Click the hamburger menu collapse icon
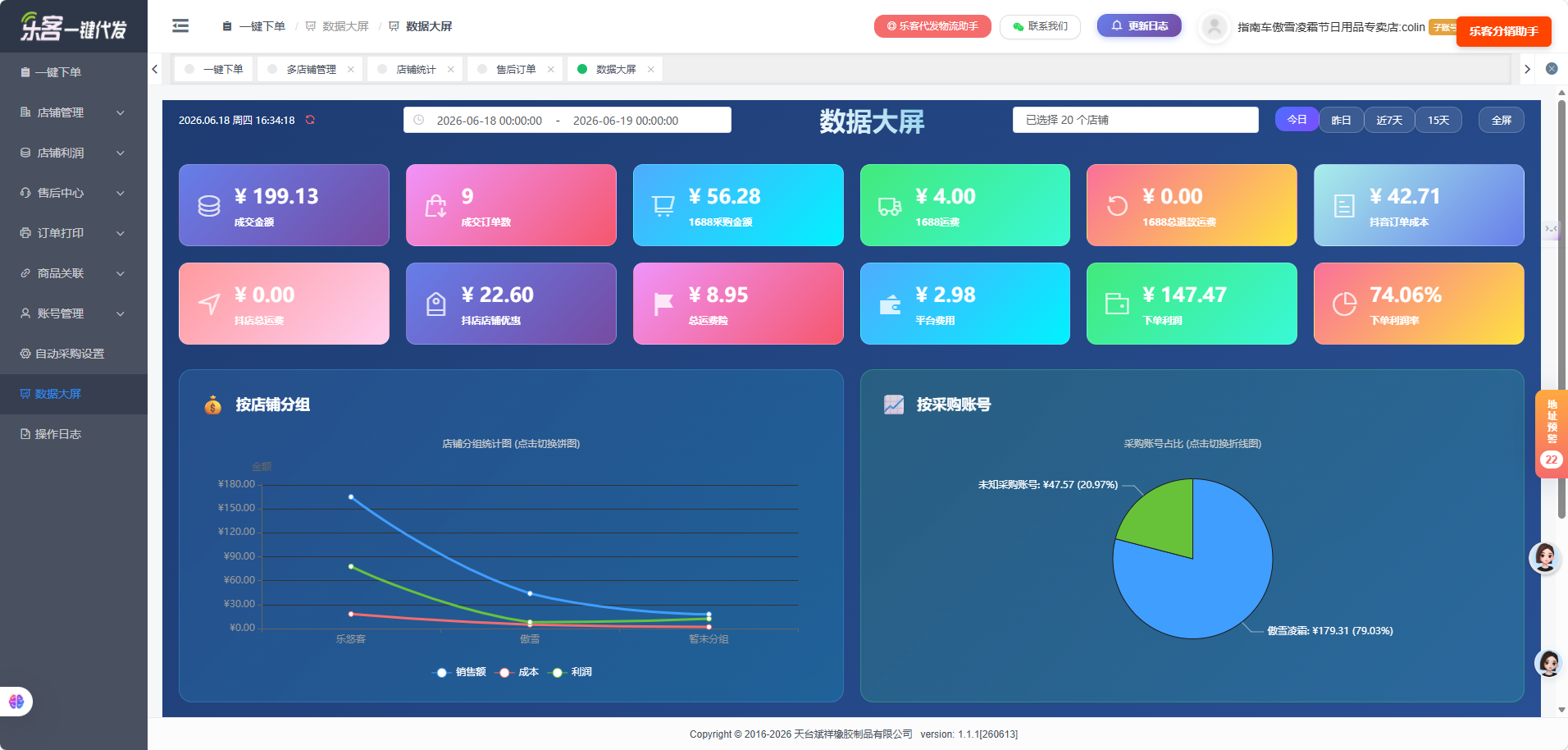Viewport: 1568px width, 750px height. [180, 26]
